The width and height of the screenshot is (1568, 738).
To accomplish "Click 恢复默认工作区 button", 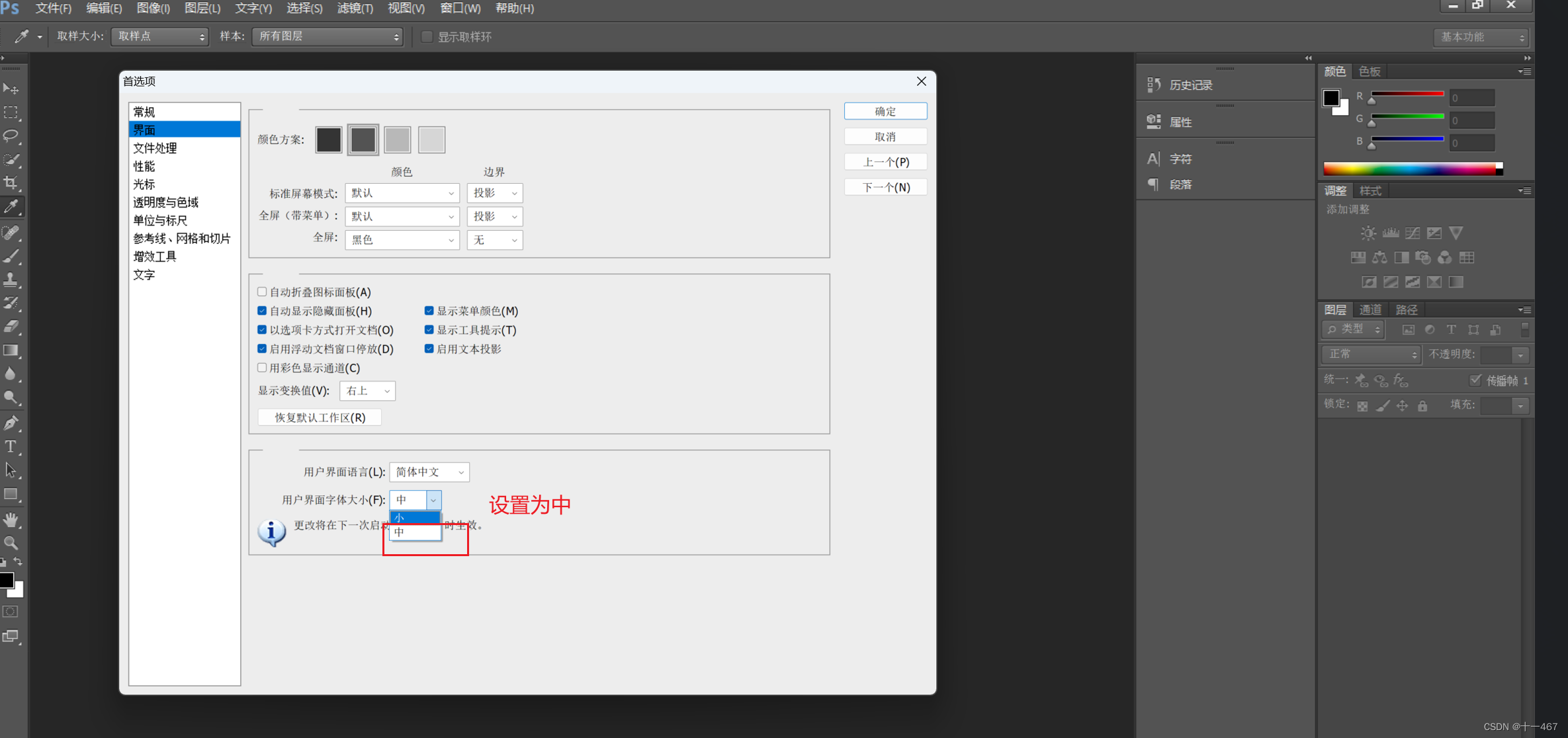I will click(x=320, y=417).
